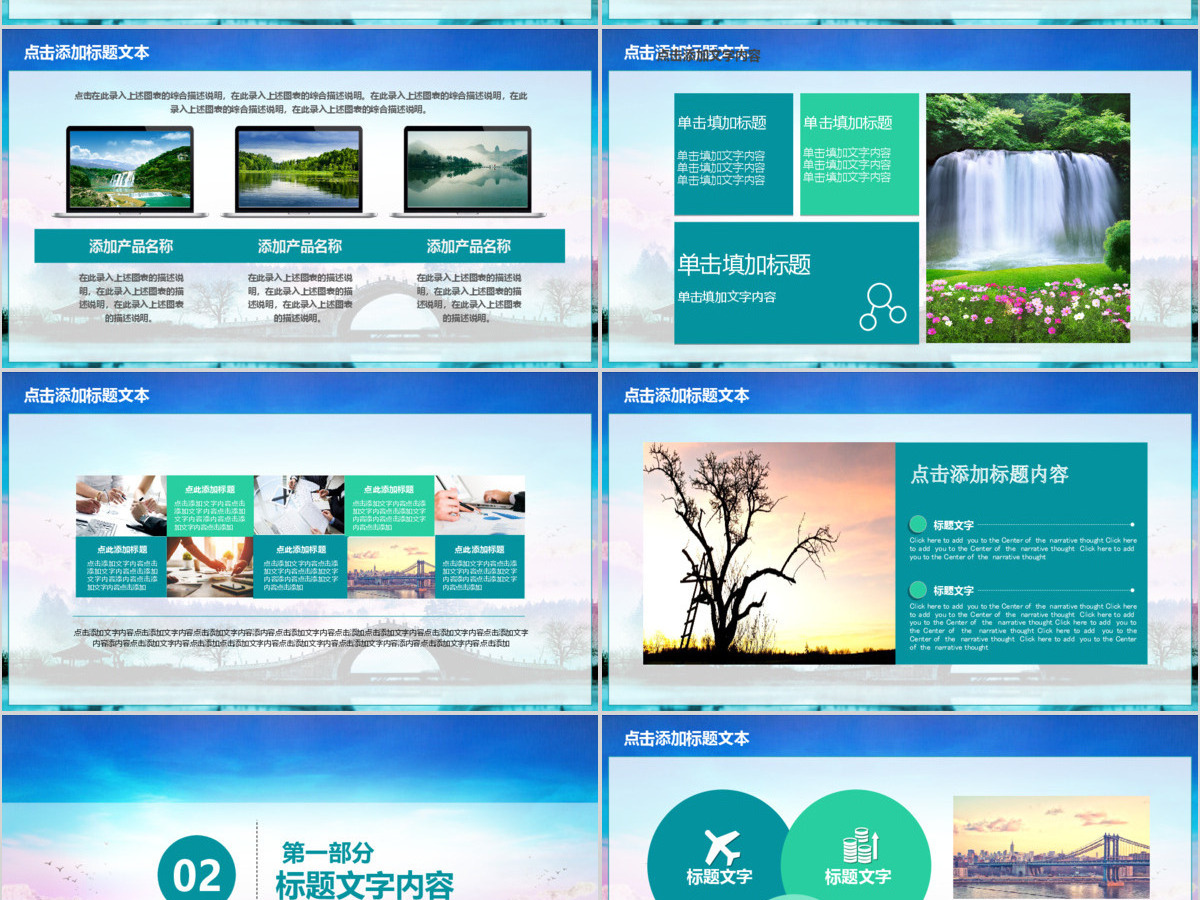Click 标题文字 label under coins icon
The width and height of the screenshot is (1200, 900).
click(x=857, y=877)
